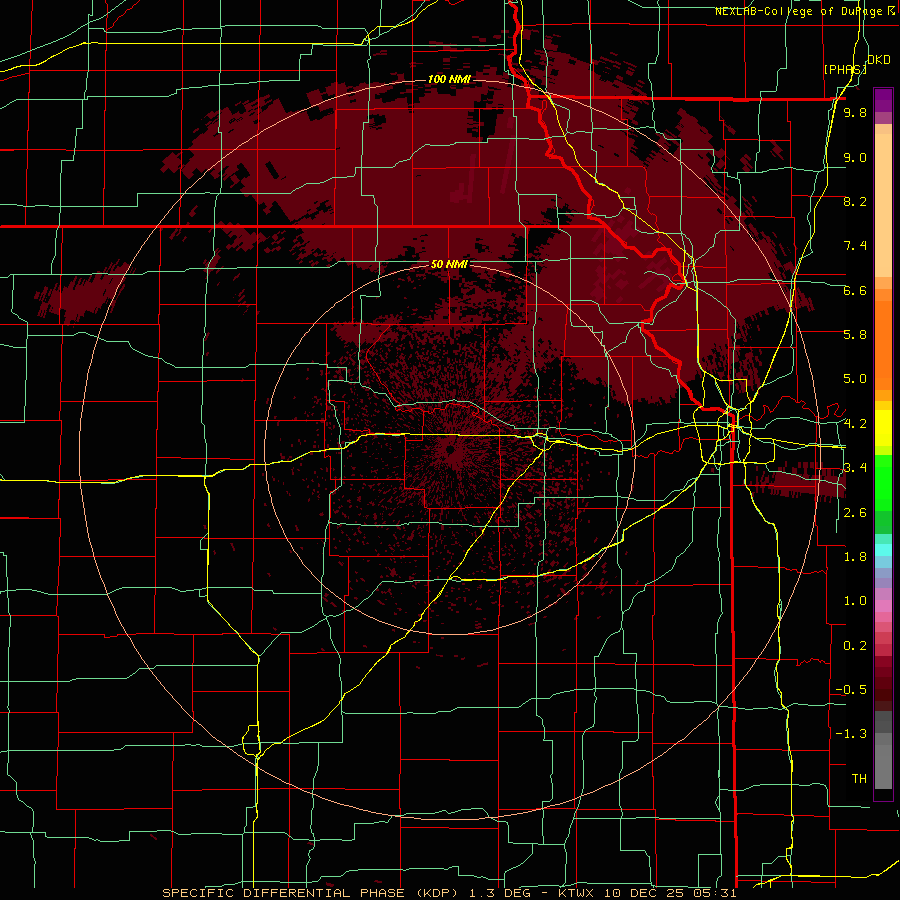Pick the yellow swatch on the color bar
900x900 pixels.
[x=883, y=428]
